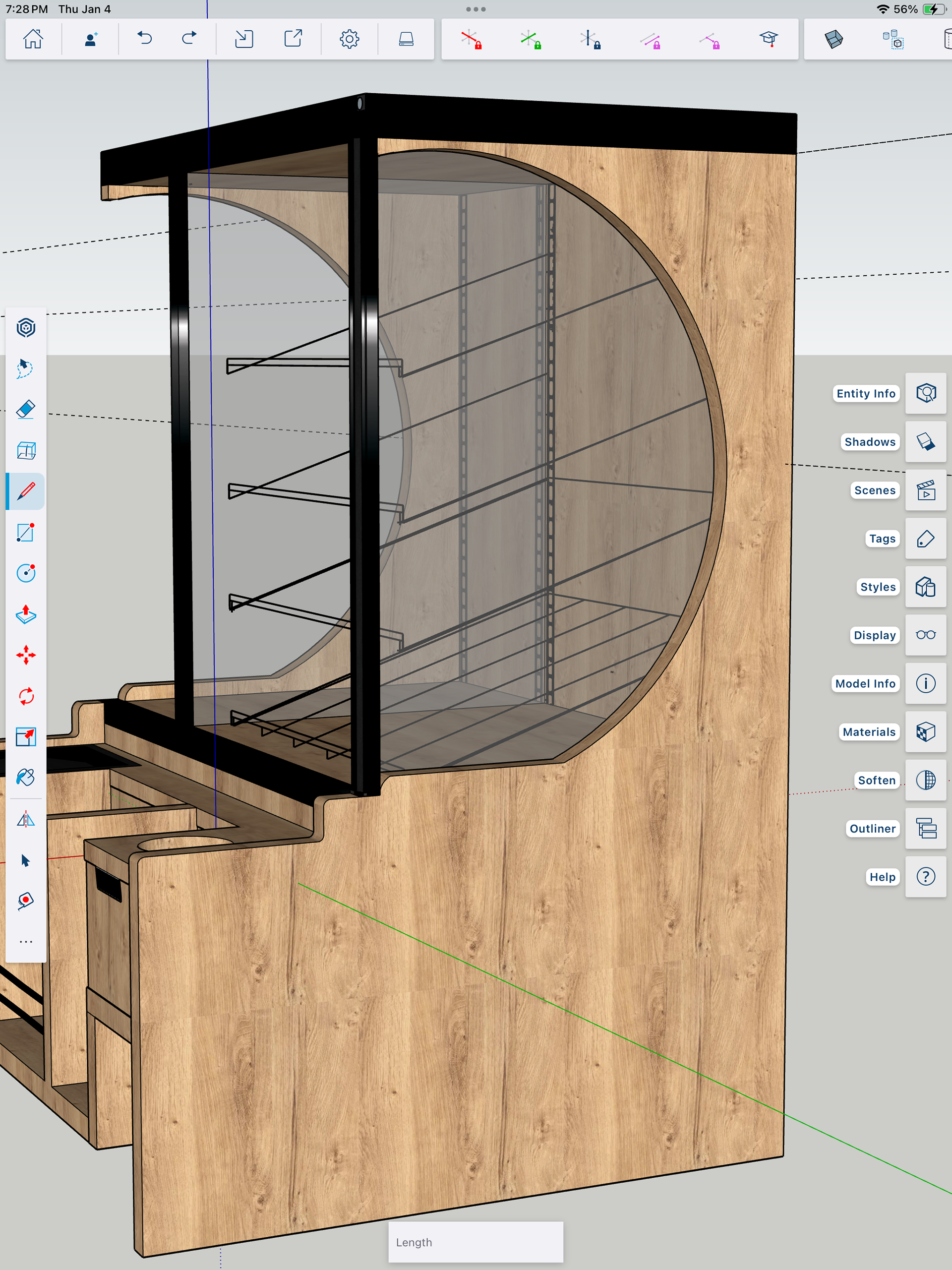Toggle the green axis lock

531,39
